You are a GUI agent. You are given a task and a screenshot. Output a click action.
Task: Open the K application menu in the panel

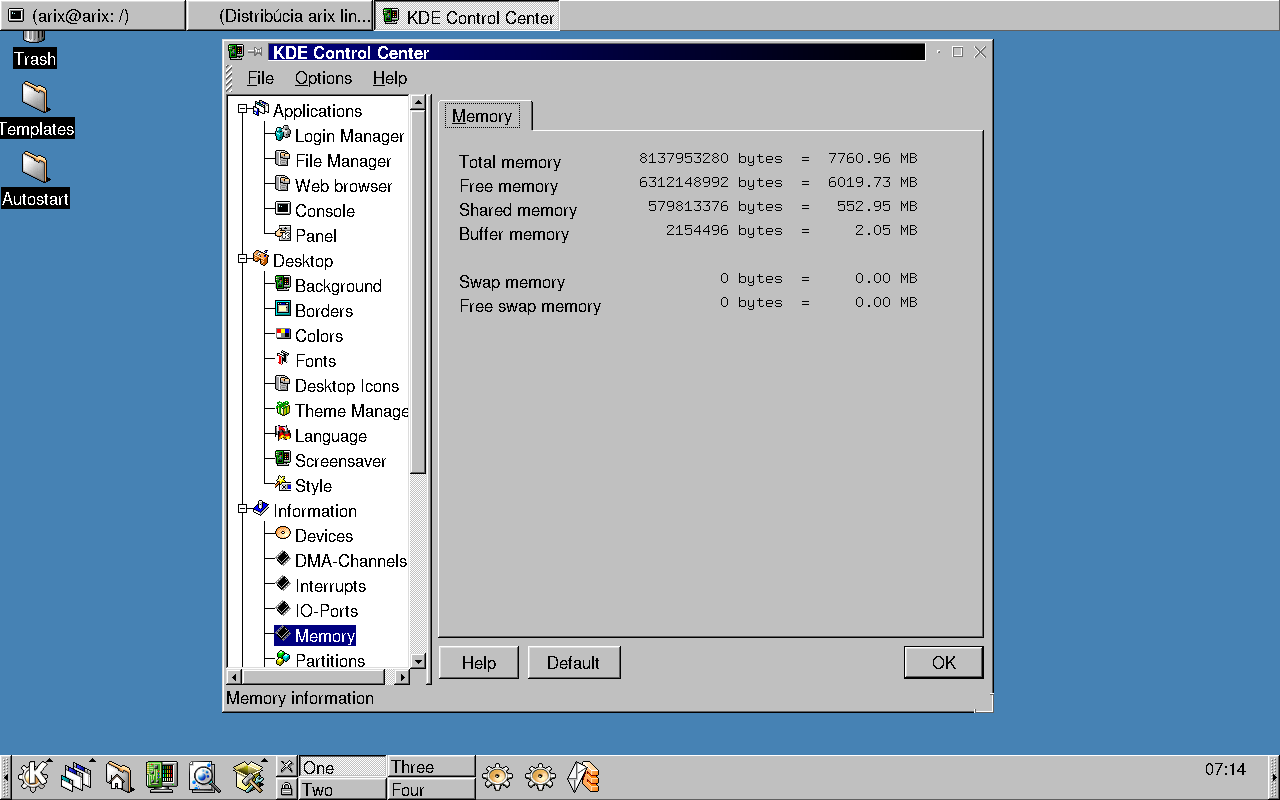(33, 776)
